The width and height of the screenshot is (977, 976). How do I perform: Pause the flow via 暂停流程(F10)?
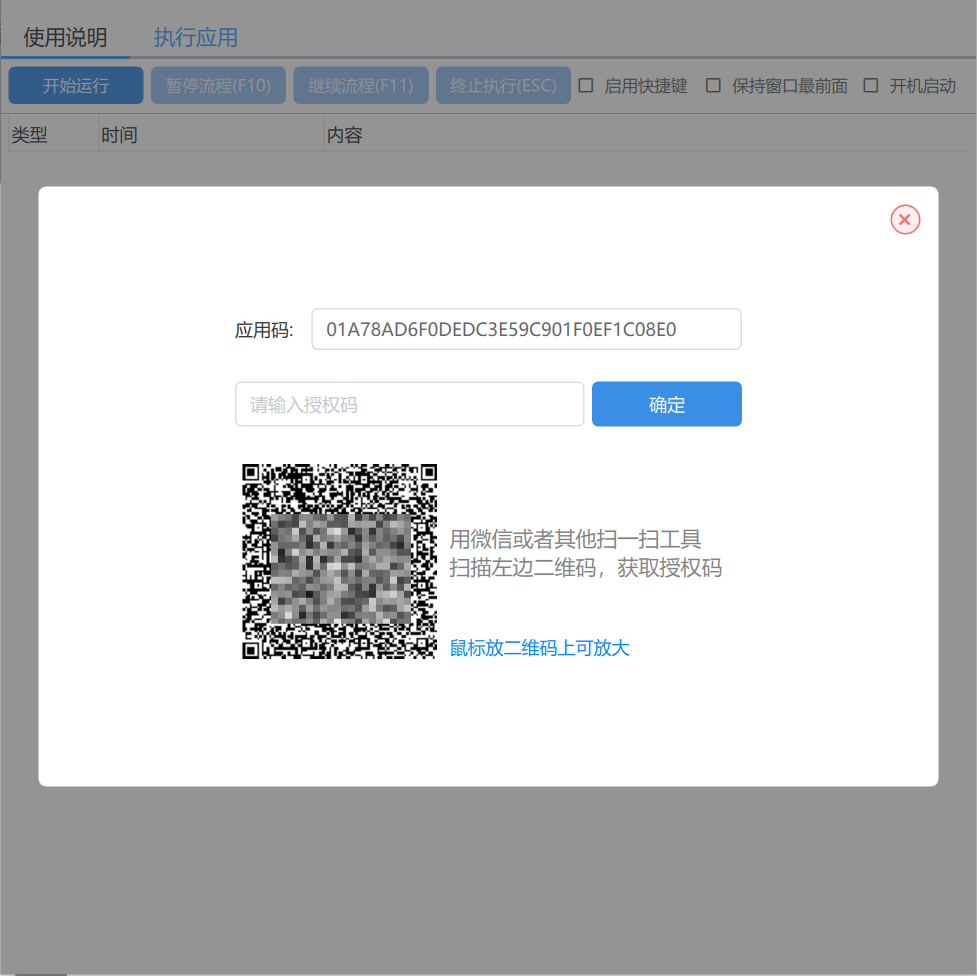click(218, 85)
